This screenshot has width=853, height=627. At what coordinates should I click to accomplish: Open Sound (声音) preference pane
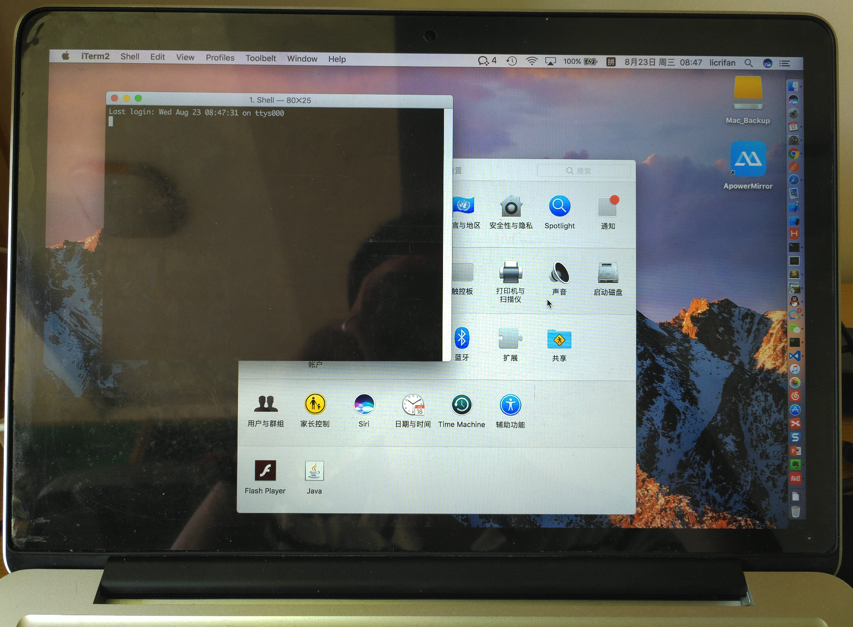pos(559,279)
